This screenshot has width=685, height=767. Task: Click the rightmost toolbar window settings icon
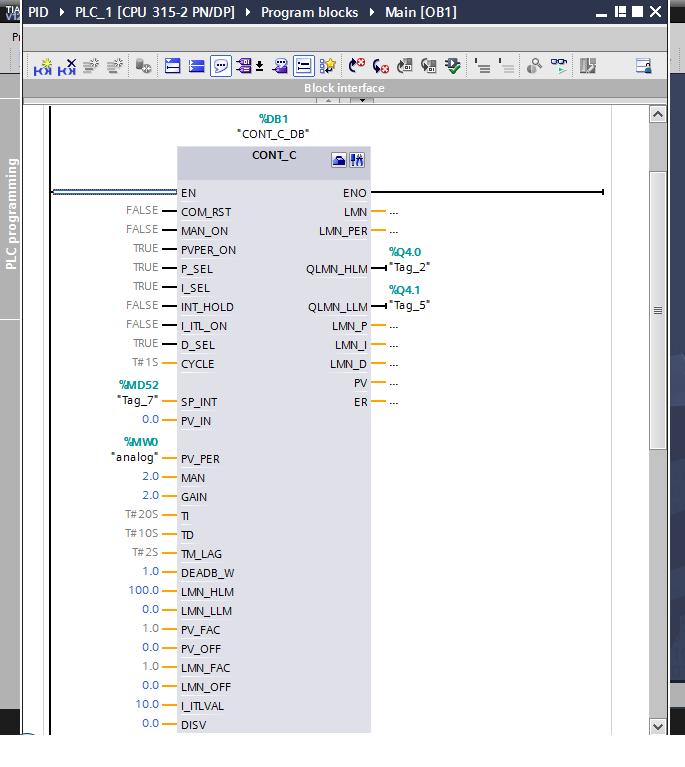(x=643, y=66)
